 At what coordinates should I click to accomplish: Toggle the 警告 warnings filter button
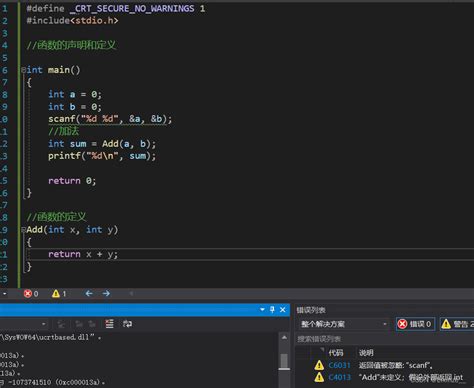[458, 324]
